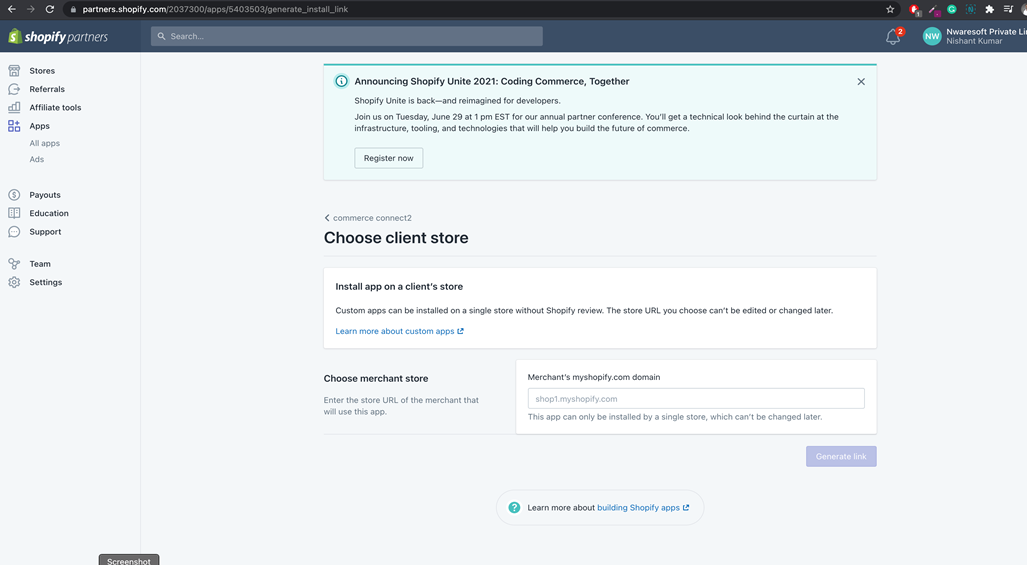Open building Shopify apps link

tap(642, 508)
